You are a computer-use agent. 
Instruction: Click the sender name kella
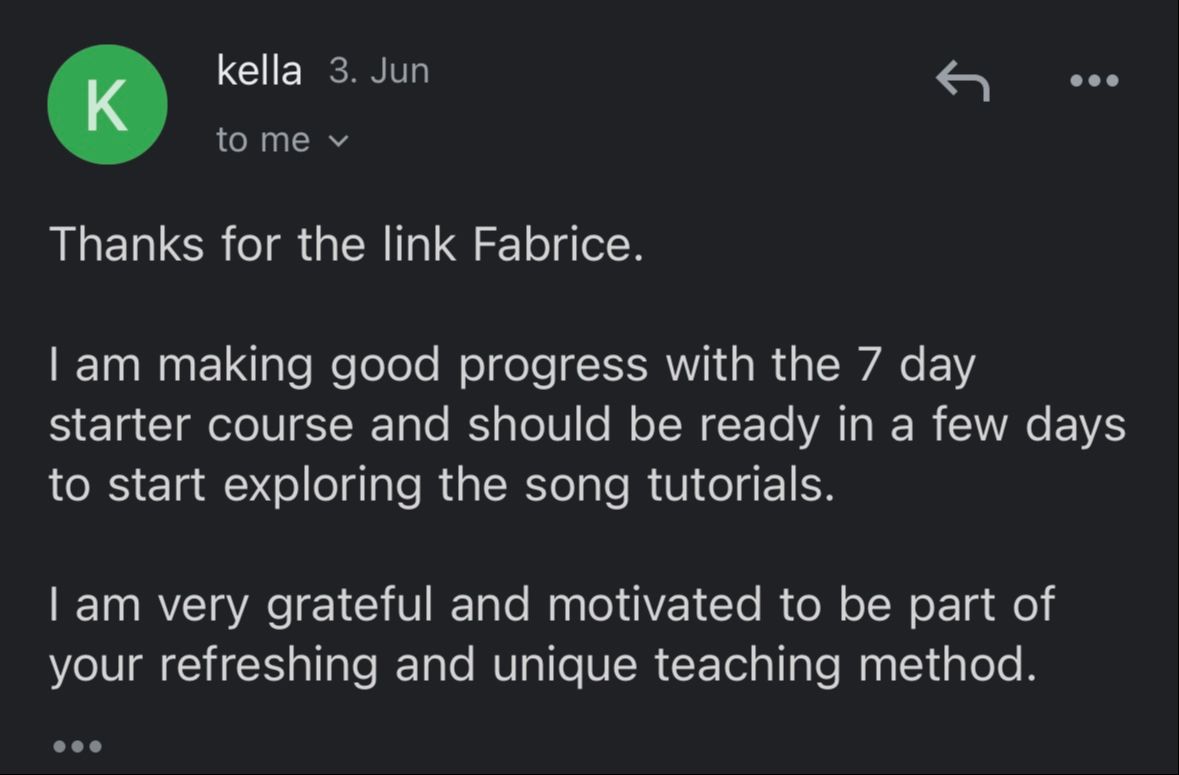tap(258, 71)
